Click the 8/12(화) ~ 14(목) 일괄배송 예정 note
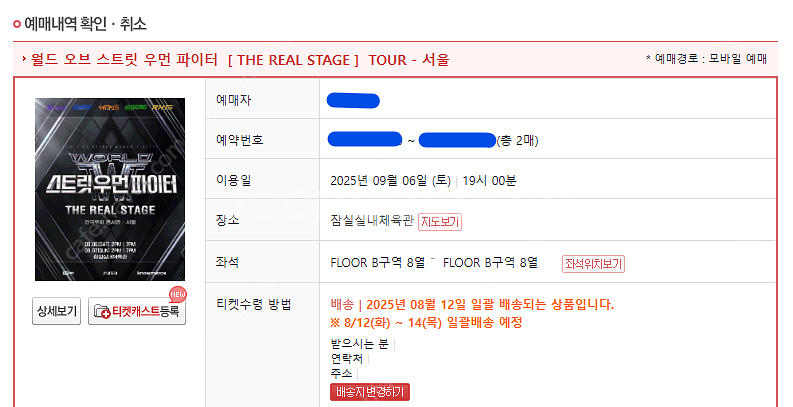Viewport: 793px width, 407px height. [x=426, y=323]
